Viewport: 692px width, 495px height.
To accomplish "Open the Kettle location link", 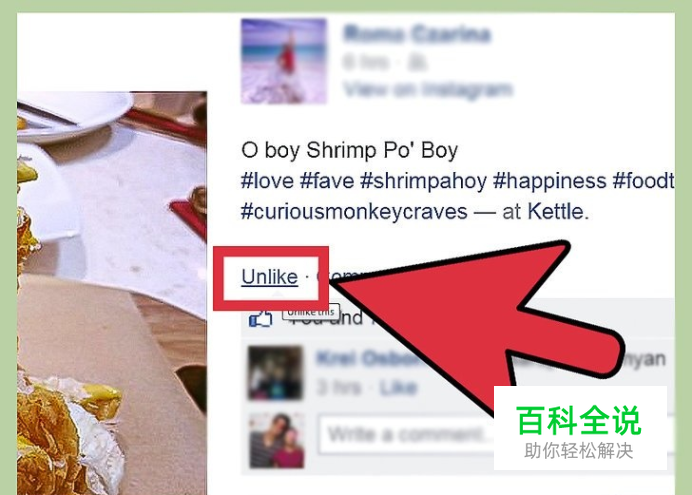I will [556, 211].
